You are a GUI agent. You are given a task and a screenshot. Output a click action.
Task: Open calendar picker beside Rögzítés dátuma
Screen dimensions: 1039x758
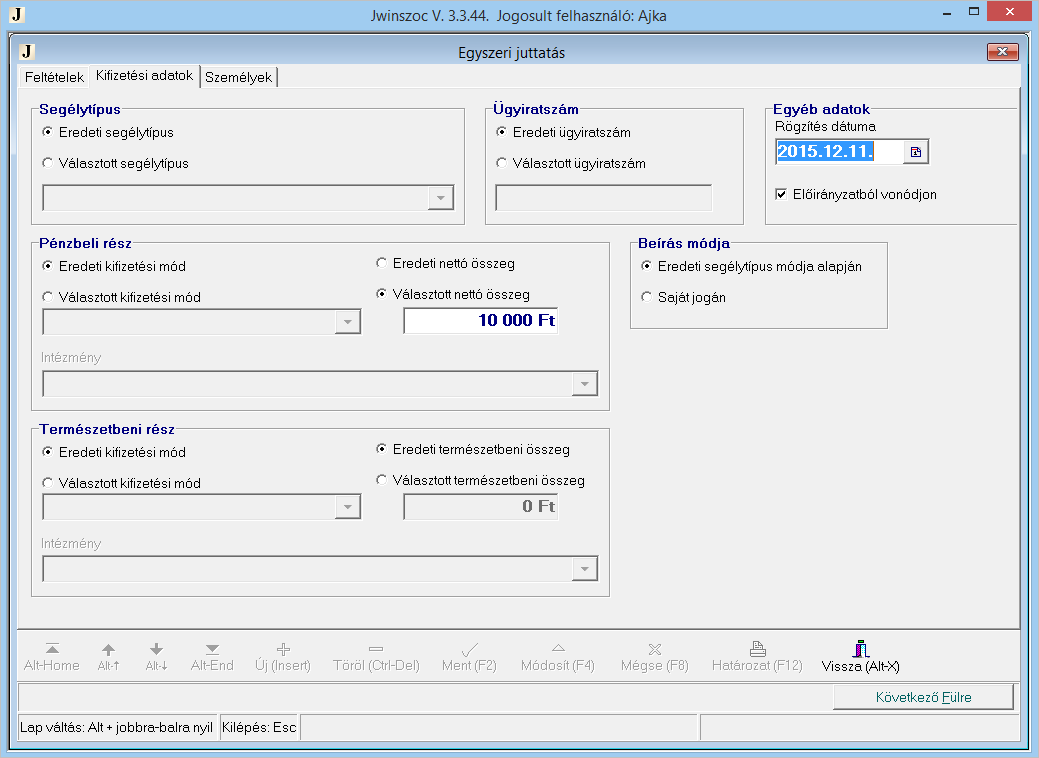[916, 152]
